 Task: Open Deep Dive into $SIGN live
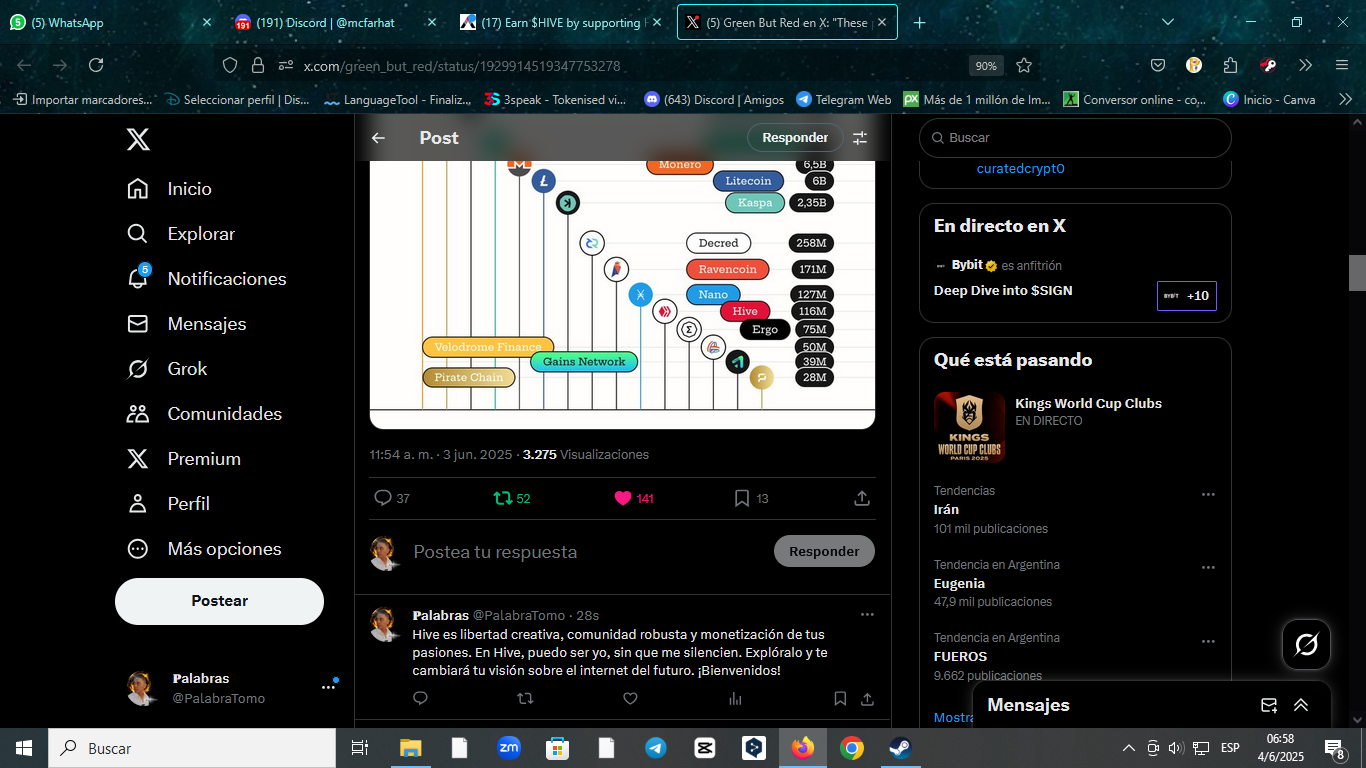1003,291
